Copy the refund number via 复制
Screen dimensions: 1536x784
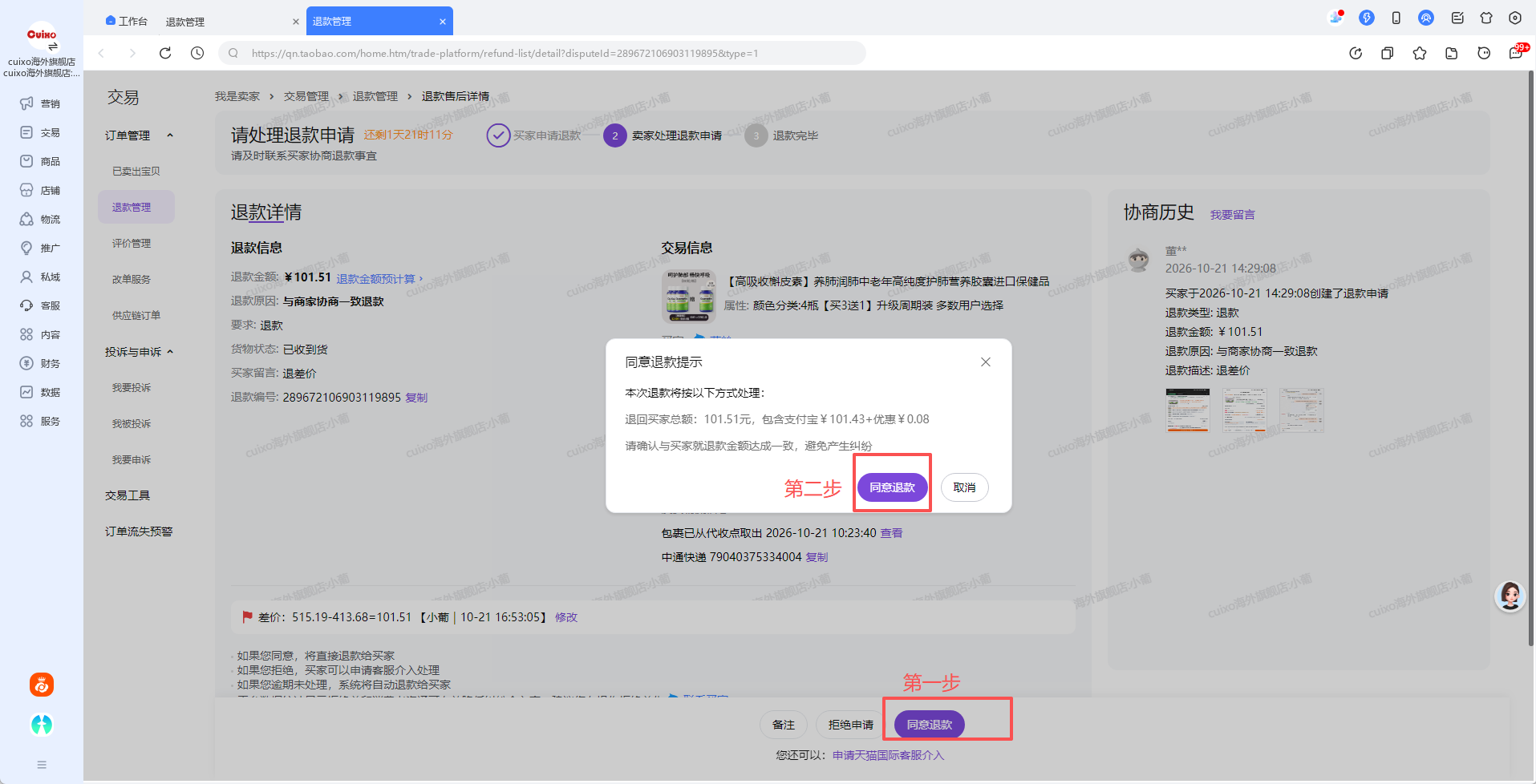coord(416,398)
